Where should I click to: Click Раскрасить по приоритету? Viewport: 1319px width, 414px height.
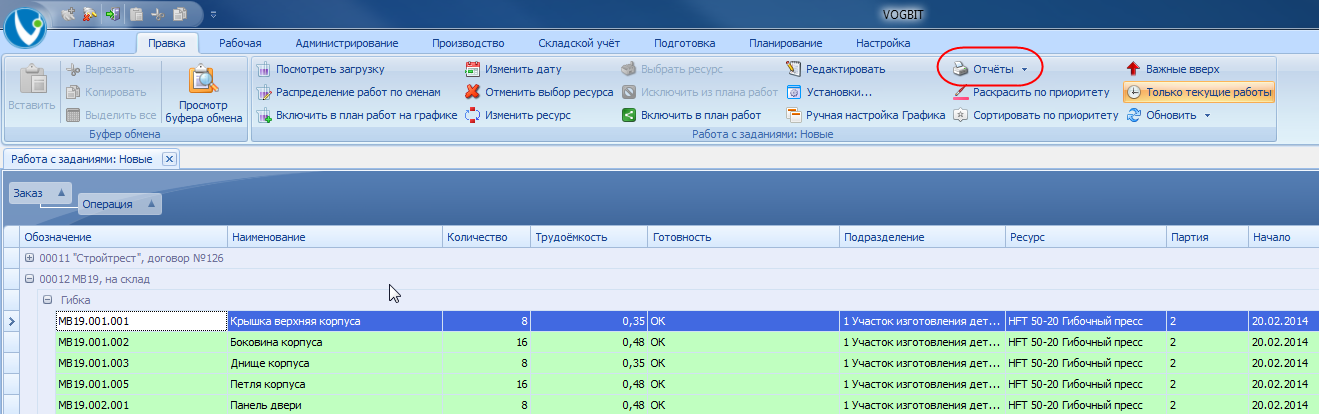tap(1031, 92)
